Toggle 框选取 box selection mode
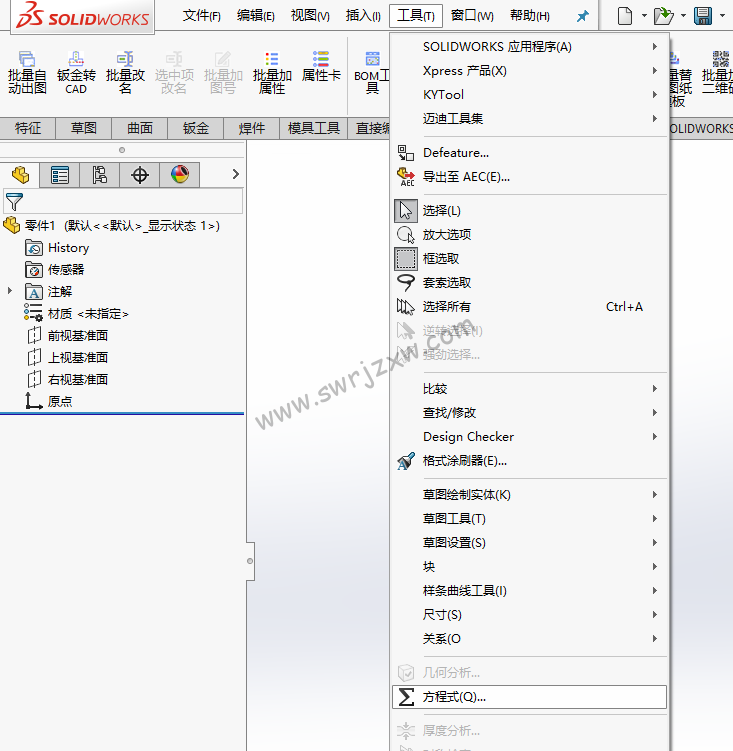The image size is (733, 751). pyautogui.click(x=406, y=259)
